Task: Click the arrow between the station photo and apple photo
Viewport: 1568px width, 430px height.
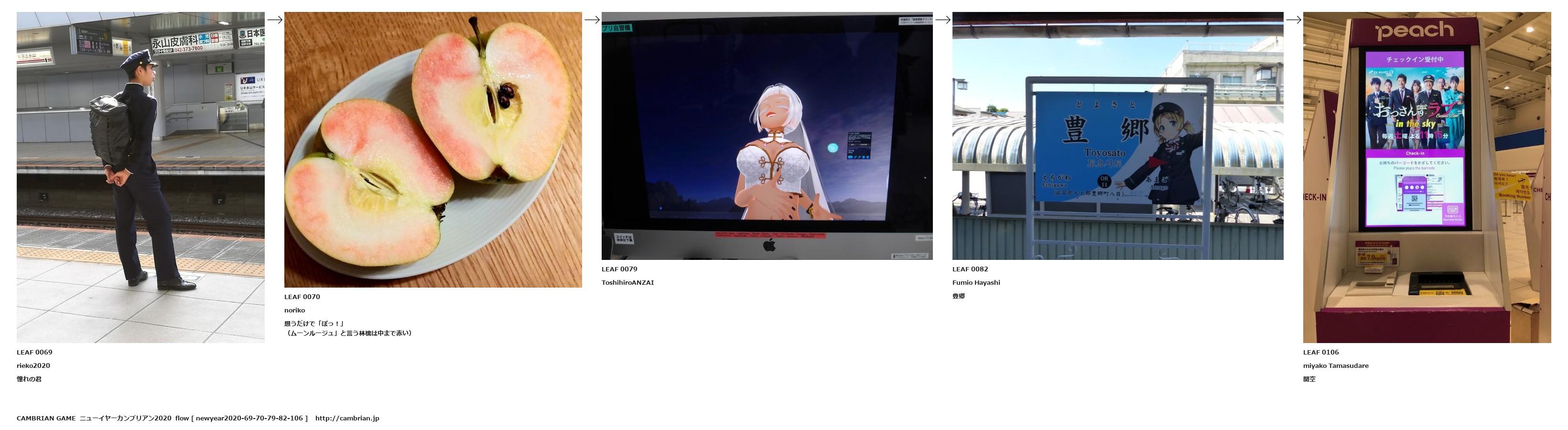Action: tap(274, 20)
